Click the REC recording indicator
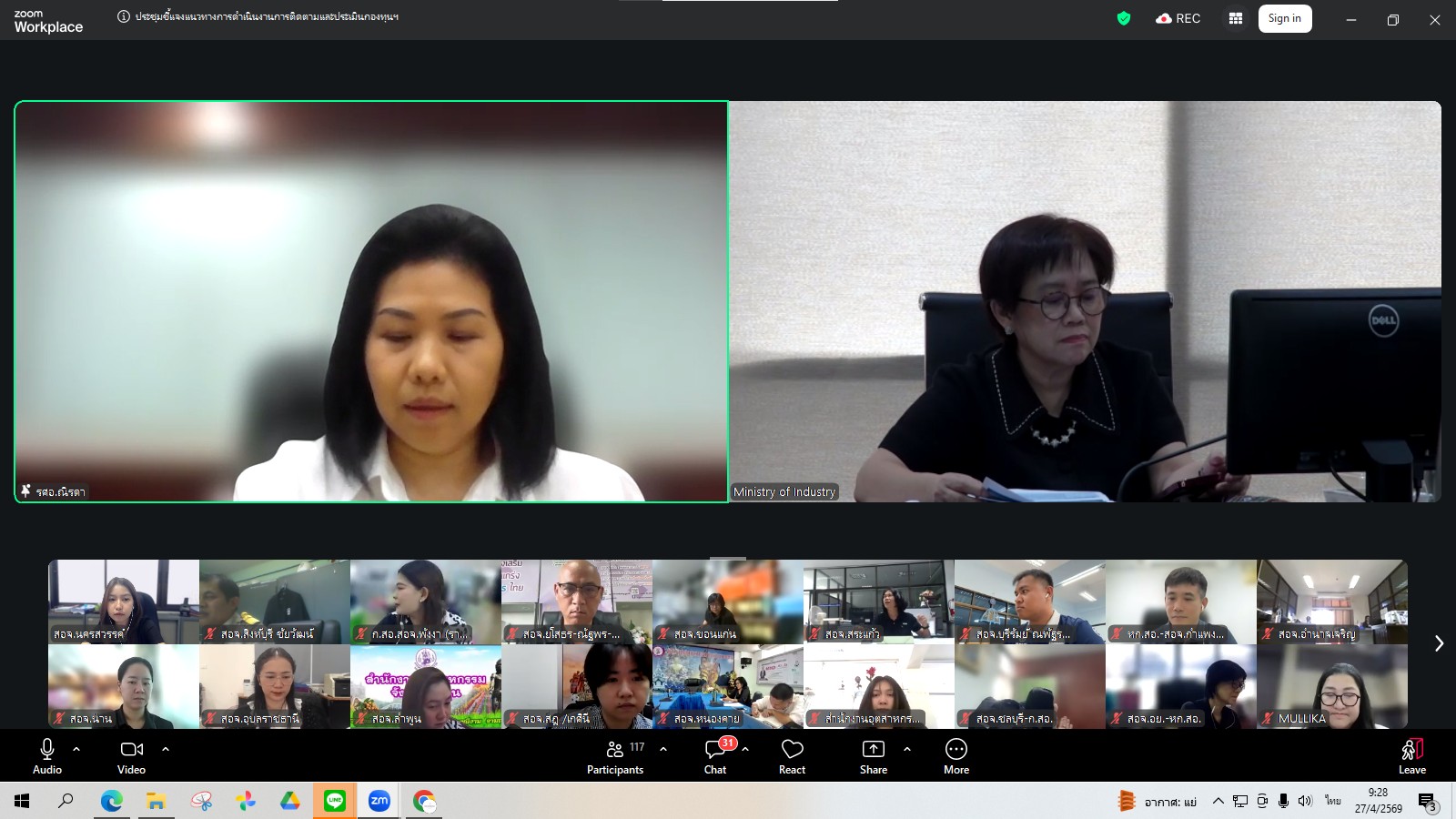The image size is (1456, 819). coord(1178,18)
